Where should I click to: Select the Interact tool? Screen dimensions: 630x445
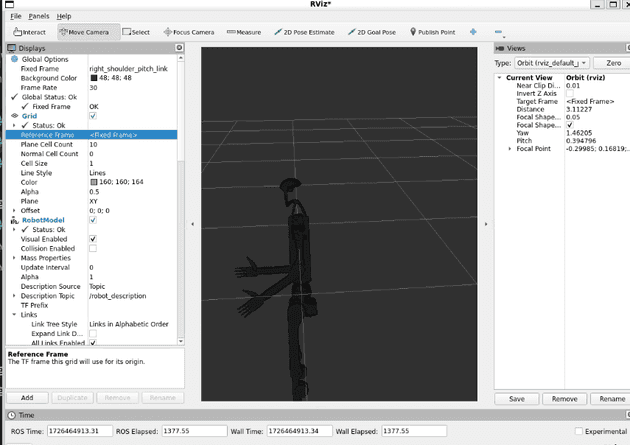(29, 32)
